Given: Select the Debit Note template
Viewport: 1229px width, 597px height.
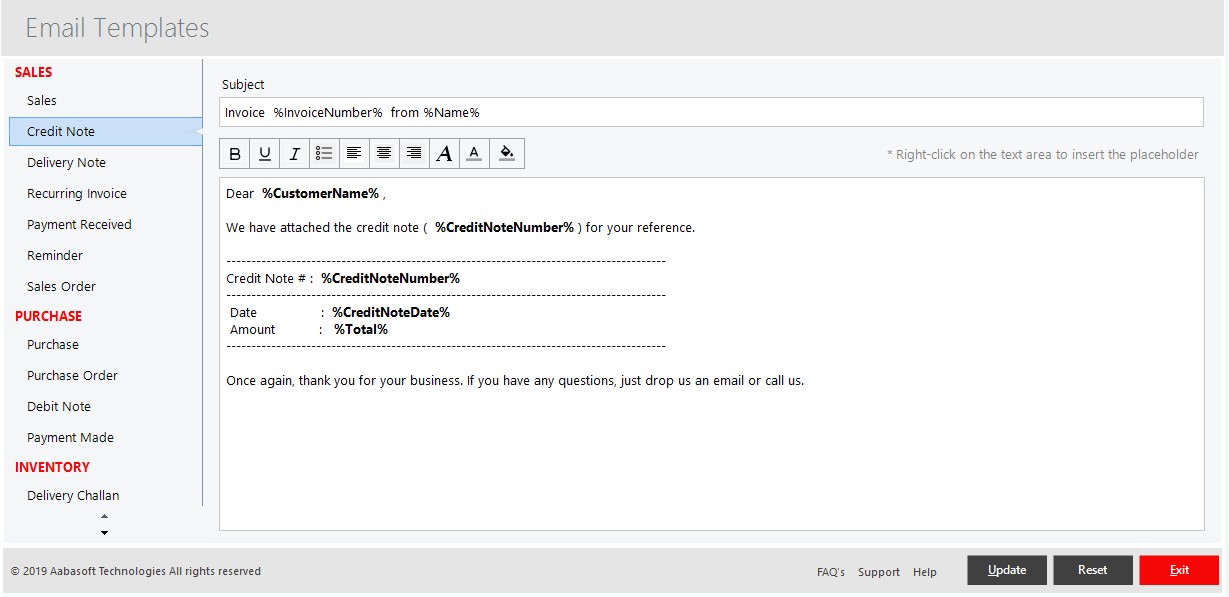Looking at the screenshot, I should pyautogui.click(x=58, y=406).
